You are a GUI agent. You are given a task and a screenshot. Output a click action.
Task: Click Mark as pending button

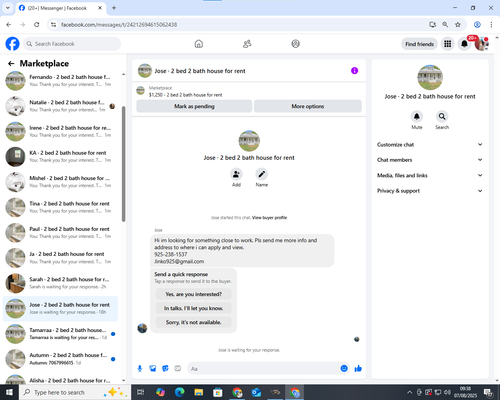click(194, 106)
